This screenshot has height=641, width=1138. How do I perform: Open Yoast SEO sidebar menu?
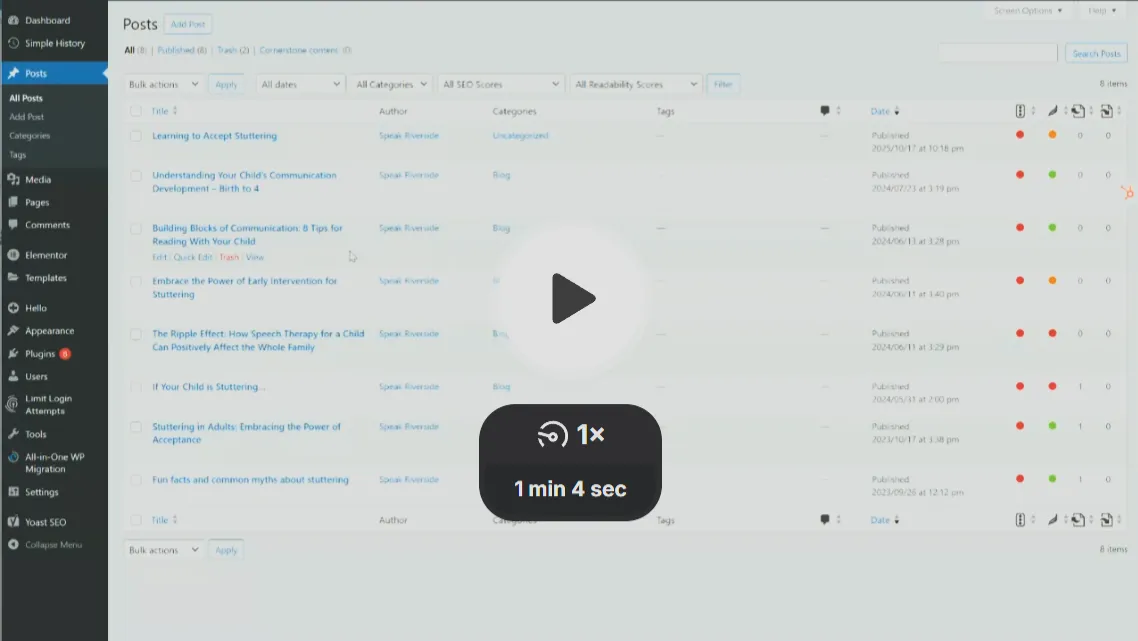[x=46, y=522]
